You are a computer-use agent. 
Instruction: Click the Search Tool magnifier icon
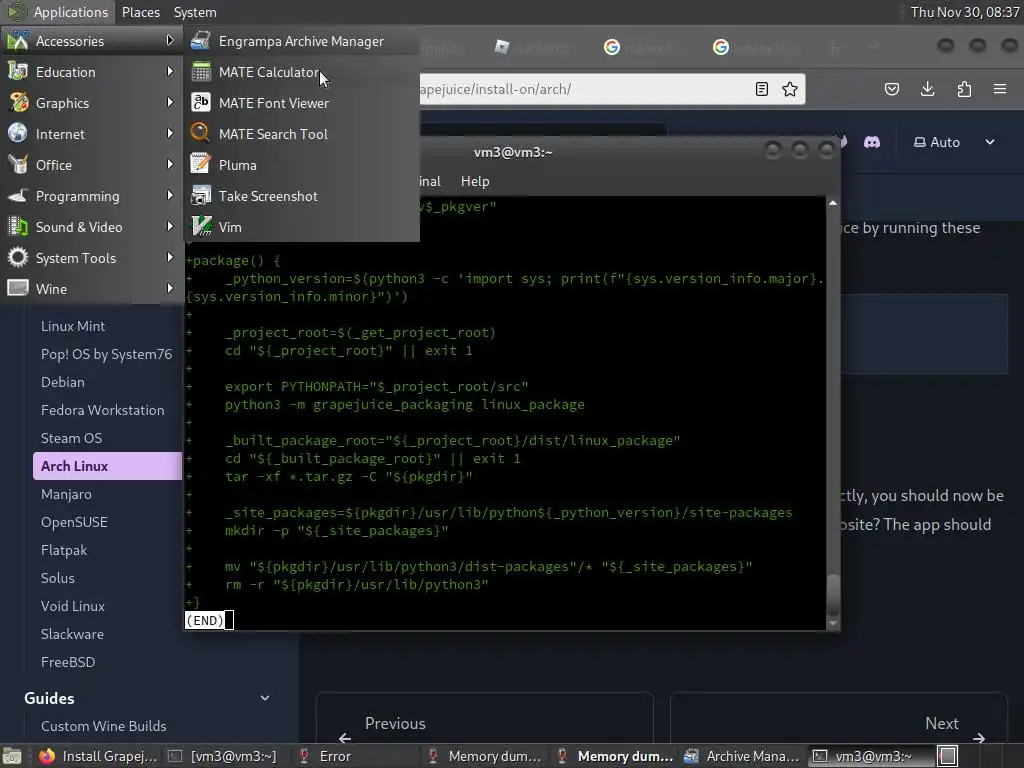point(200,134)
